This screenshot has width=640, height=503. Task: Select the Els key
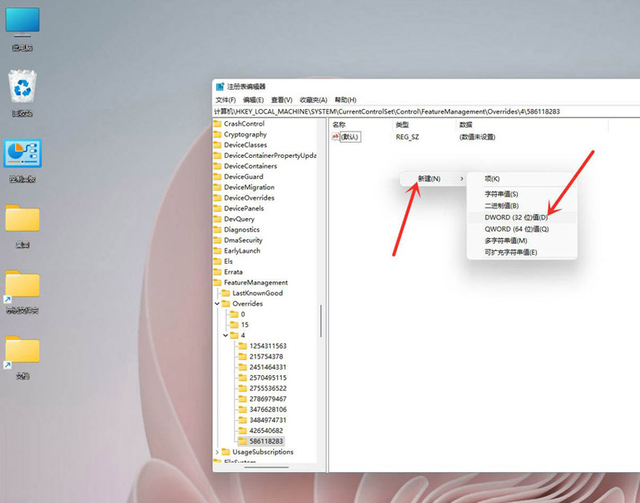[228, 261]
